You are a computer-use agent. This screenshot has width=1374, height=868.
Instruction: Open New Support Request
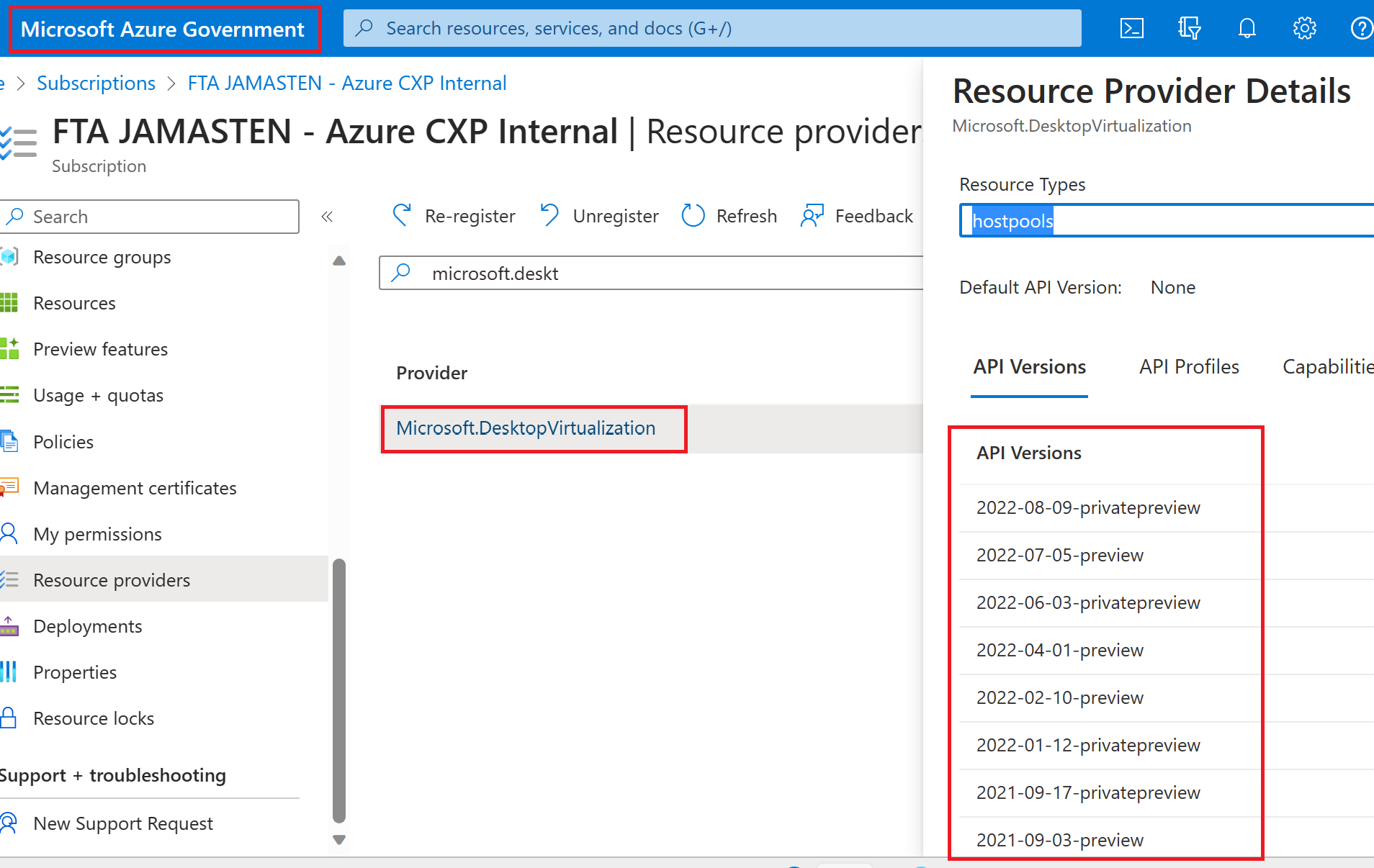123,823
